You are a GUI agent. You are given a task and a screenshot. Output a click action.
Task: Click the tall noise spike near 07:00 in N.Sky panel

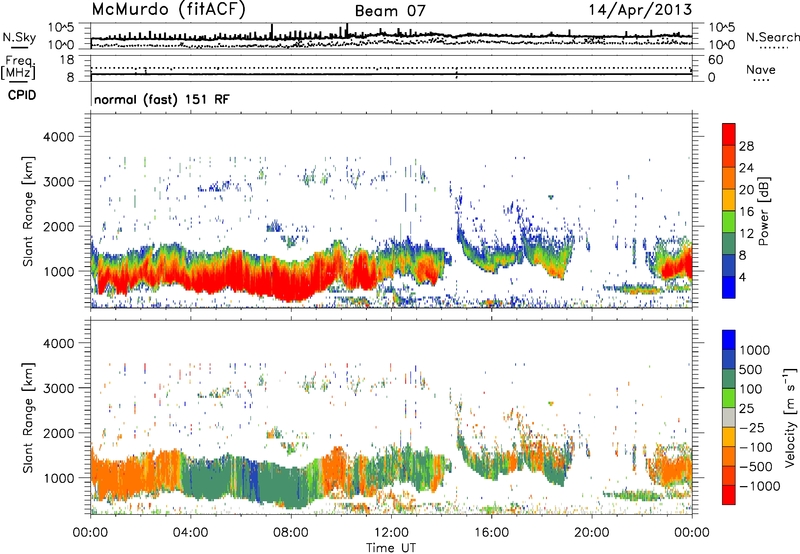coord(271,31)
